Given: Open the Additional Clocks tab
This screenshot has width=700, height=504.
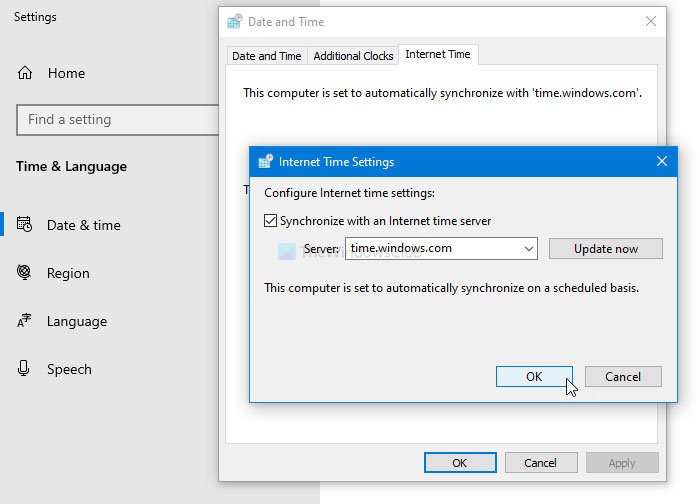Looking at the screenshot, I should coord(353,56).
